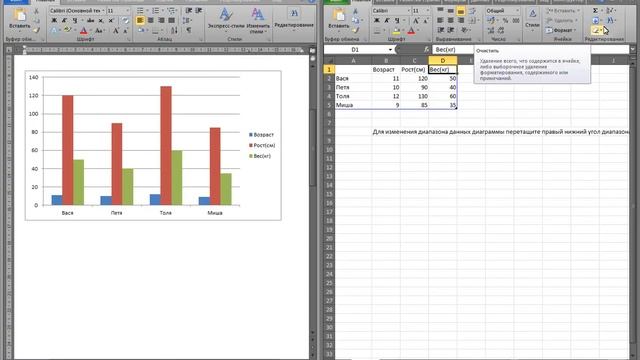
Task: Change text orientation in Excel
Action: [464, 30]
